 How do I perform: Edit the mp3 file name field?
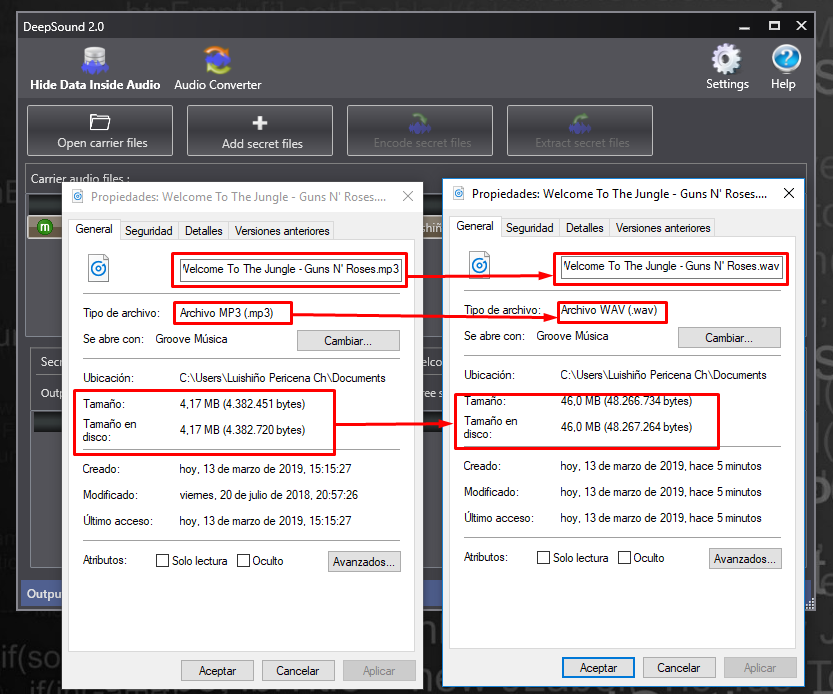tap(291, 269)
